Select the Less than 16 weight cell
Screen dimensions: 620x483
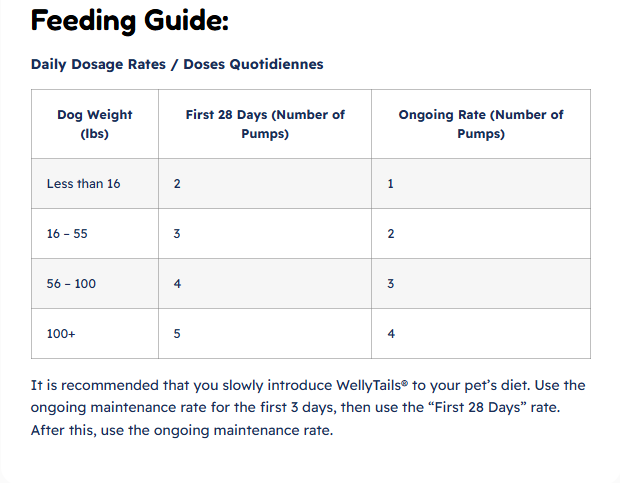[95, 184]
